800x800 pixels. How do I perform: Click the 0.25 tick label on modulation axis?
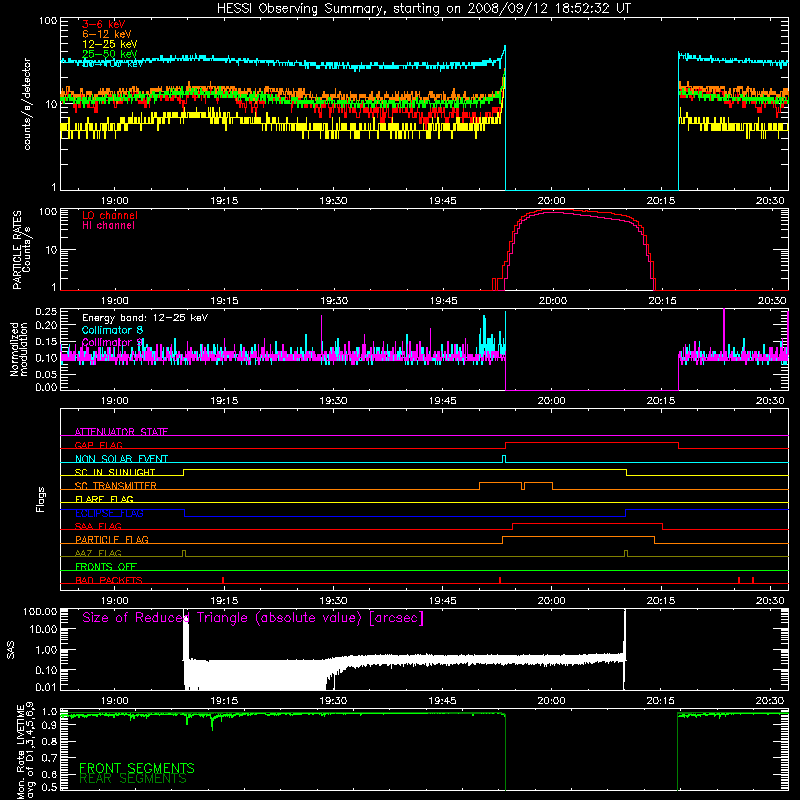coord(46,312)
